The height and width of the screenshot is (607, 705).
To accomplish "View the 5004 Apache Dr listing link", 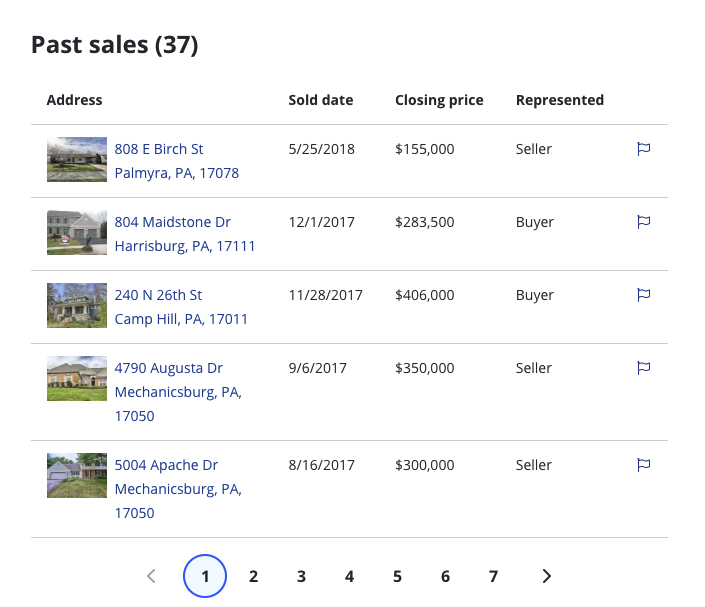I will pyautogui.click(x=165, y=465).
